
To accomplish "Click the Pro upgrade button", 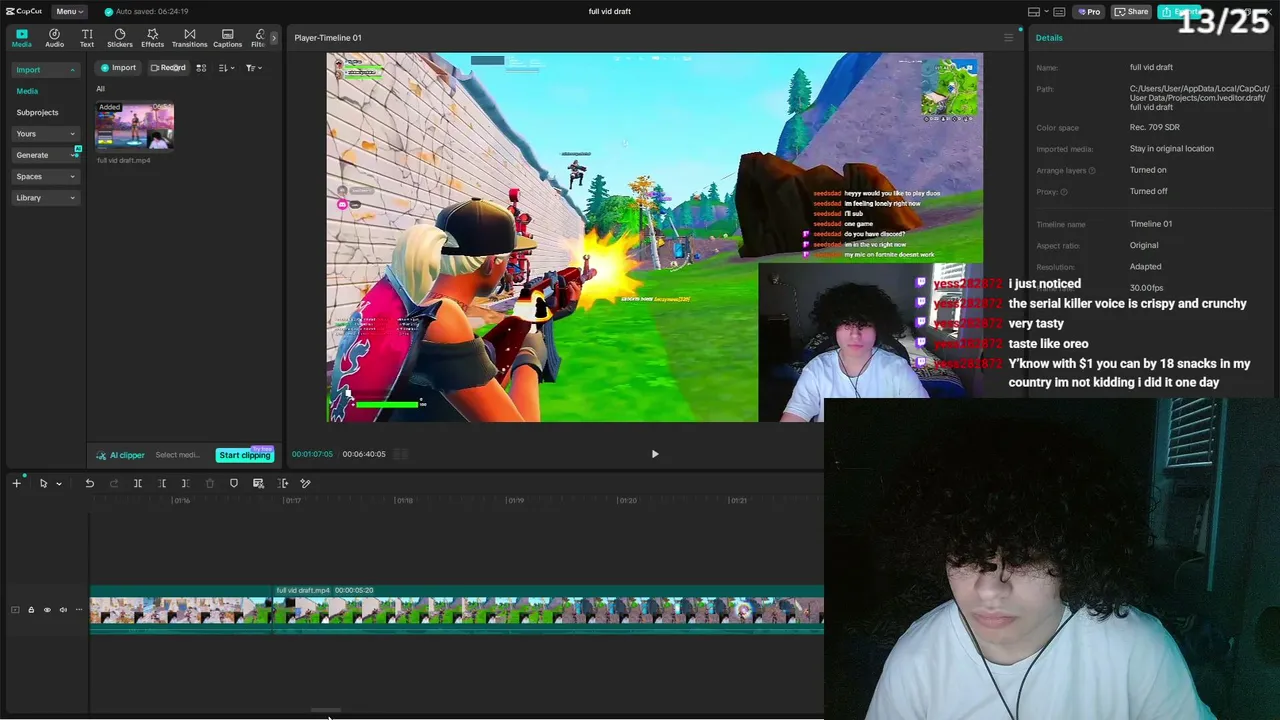I will (1090, 12).
